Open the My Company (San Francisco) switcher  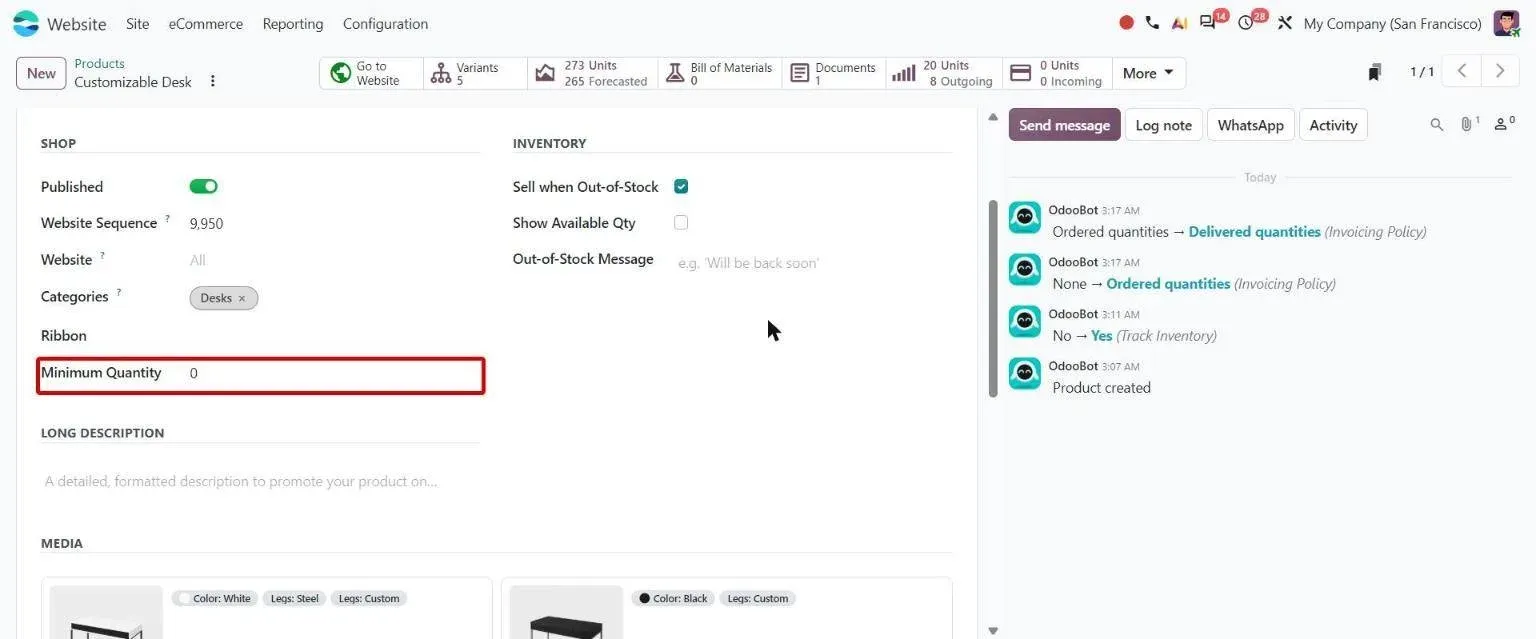pyautogui.click(x=1392, y=23)
